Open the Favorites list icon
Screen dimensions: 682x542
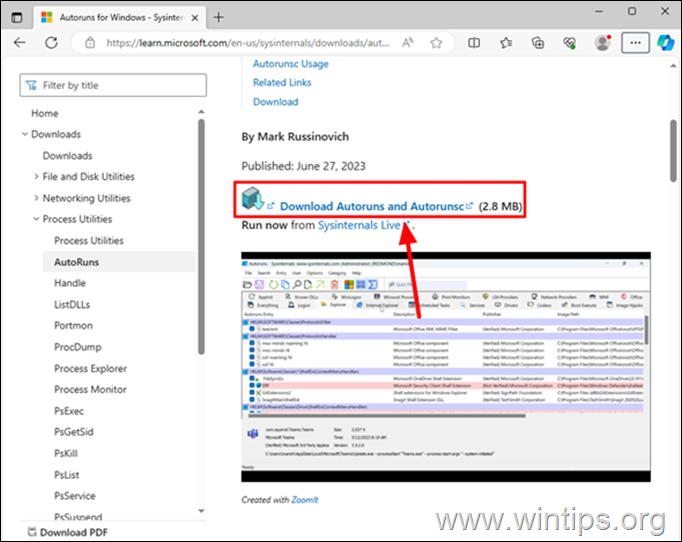coord(506,43)
